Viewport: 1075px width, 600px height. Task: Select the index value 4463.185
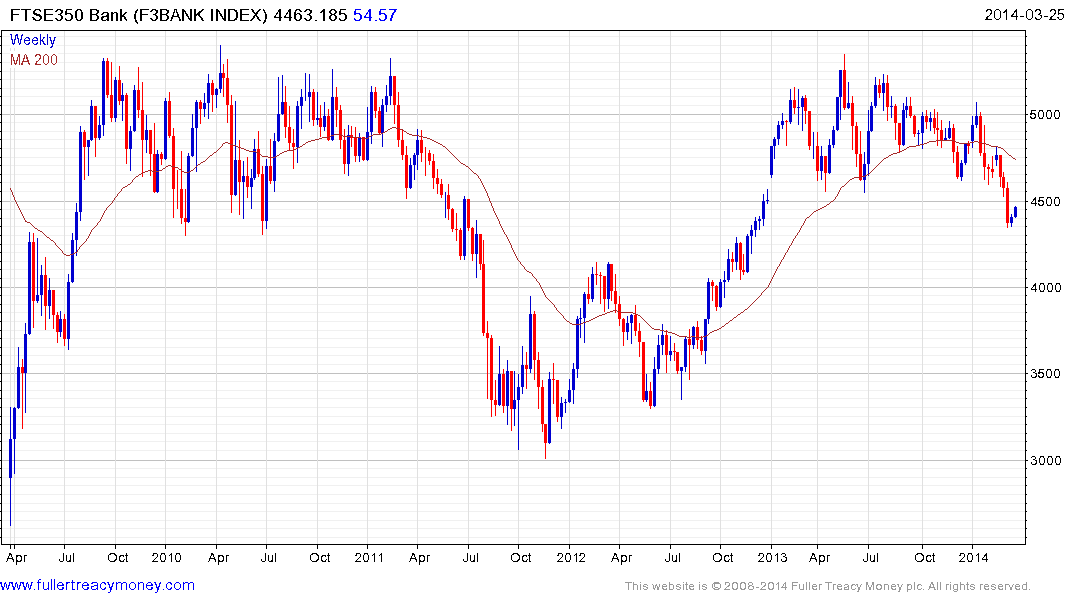(311, 15)
